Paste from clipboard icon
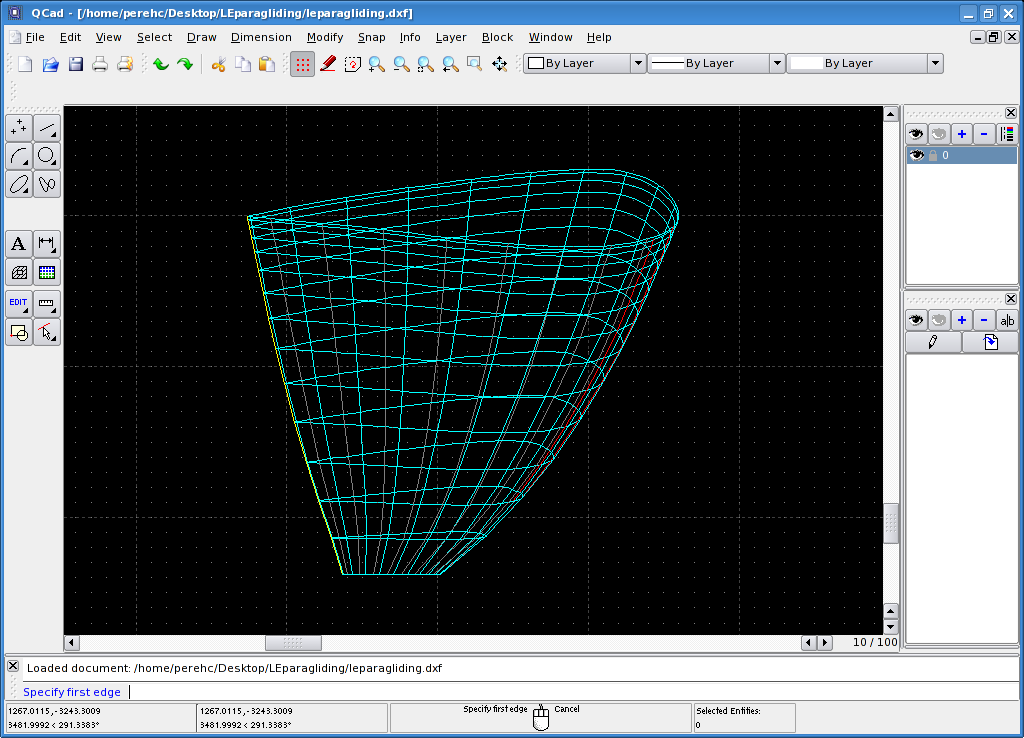Screen dimensions: 1024x738 (267, 64)
